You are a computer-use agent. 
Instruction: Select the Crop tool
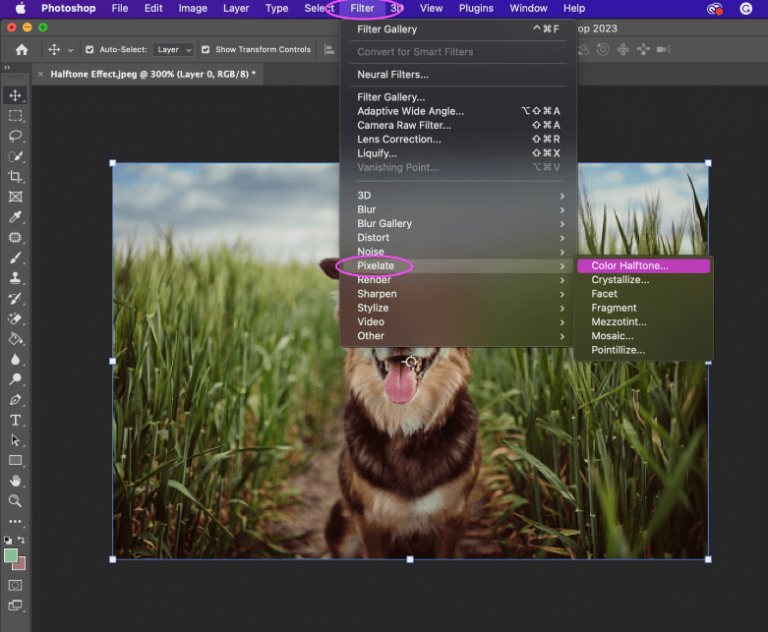[15, 177]
